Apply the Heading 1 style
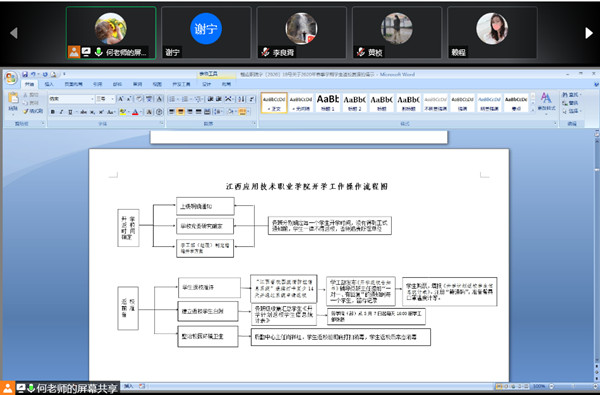The height and width of the screenshot is (395, 600). click(328, 103)
